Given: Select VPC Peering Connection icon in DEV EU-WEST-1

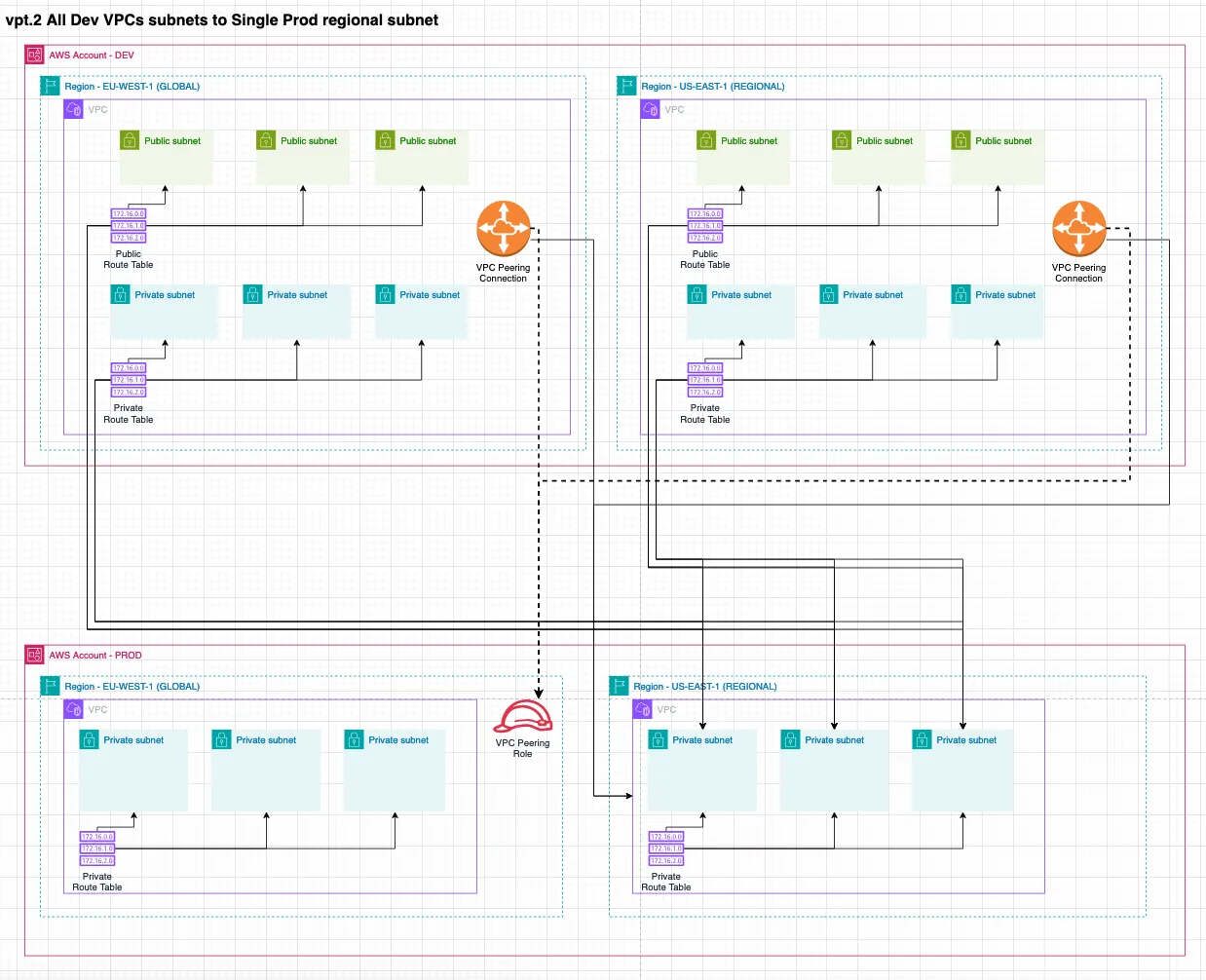Looking at the screenshot, I should (x=503, y=229).
